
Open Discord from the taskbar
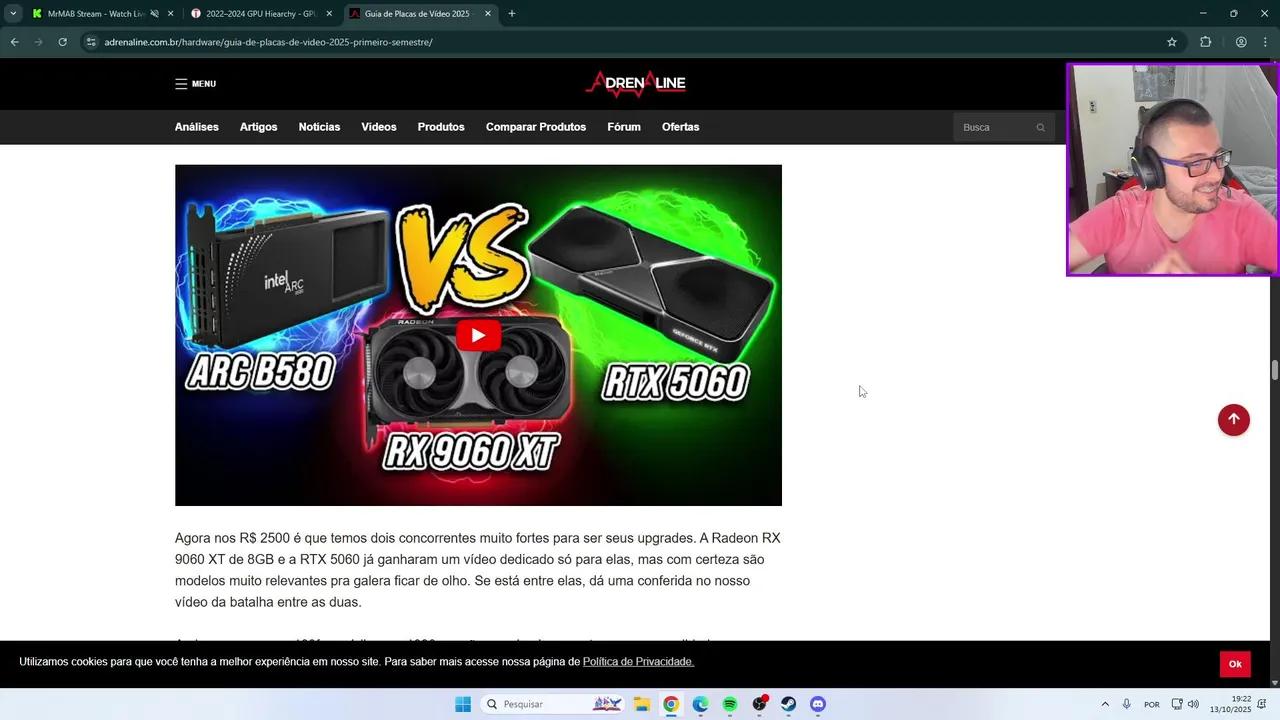click(818, 704)
